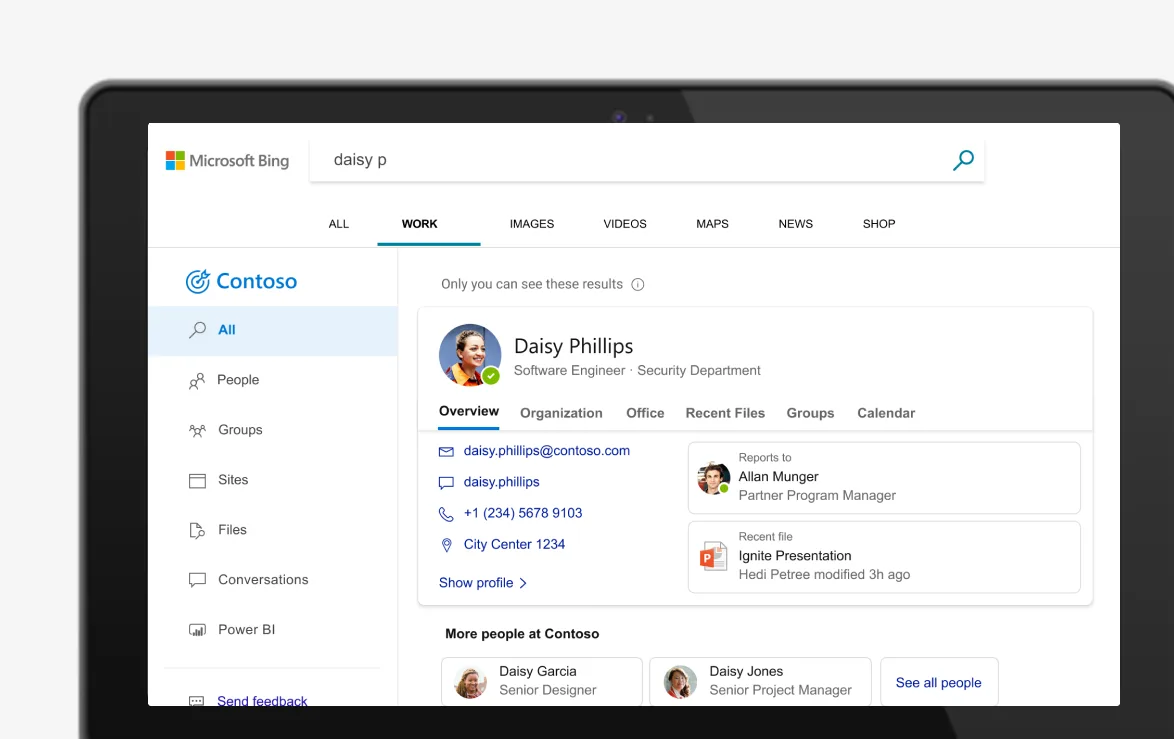
Task: Click the green availability badge on Daisy's photo
Action: coord(491,377)
